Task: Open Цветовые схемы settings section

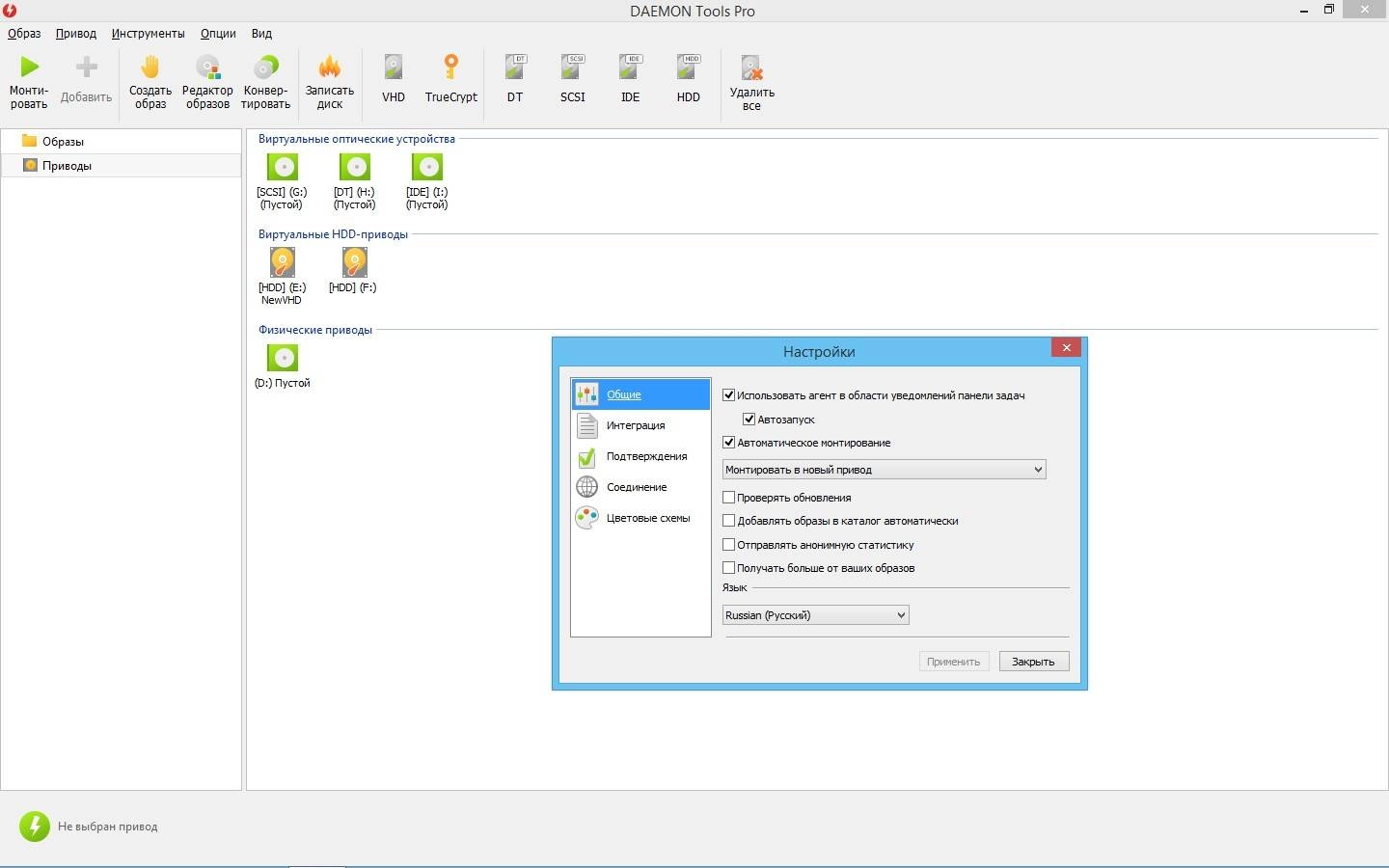Action: click(640, 518)
